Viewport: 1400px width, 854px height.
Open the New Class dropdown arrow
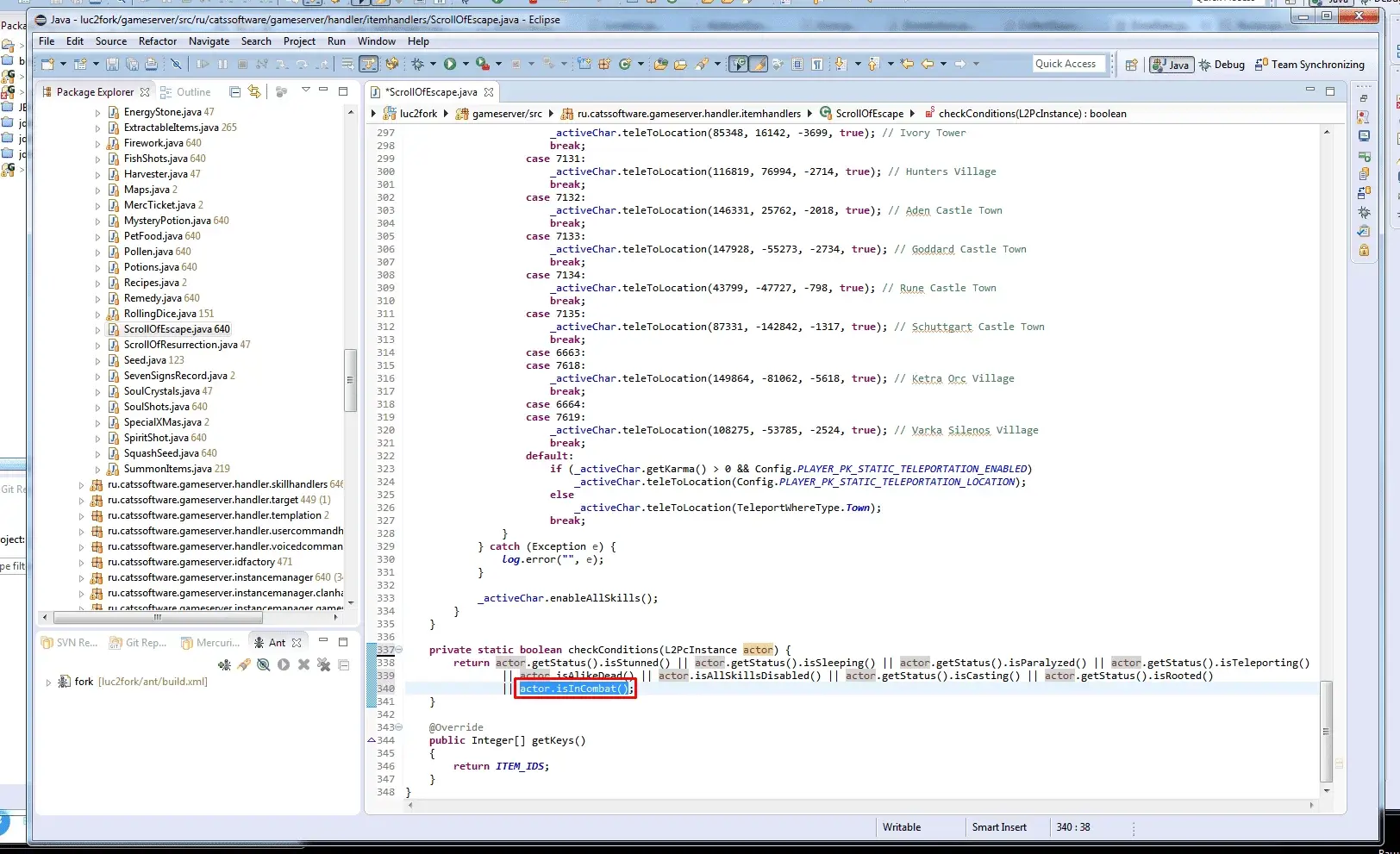click(x=641, y=64)
